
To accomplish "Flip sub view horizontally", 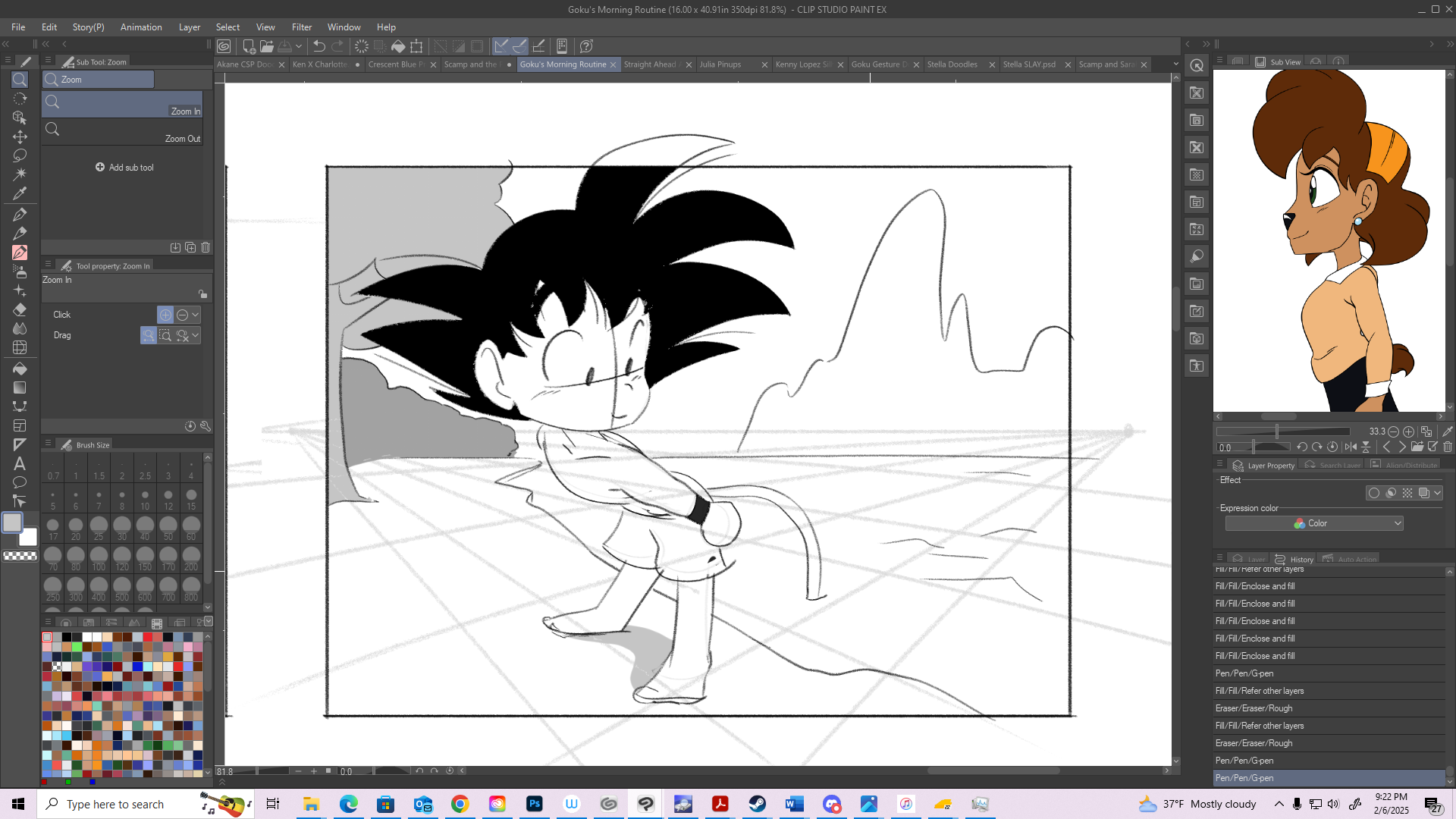I will click(1351, 447).
